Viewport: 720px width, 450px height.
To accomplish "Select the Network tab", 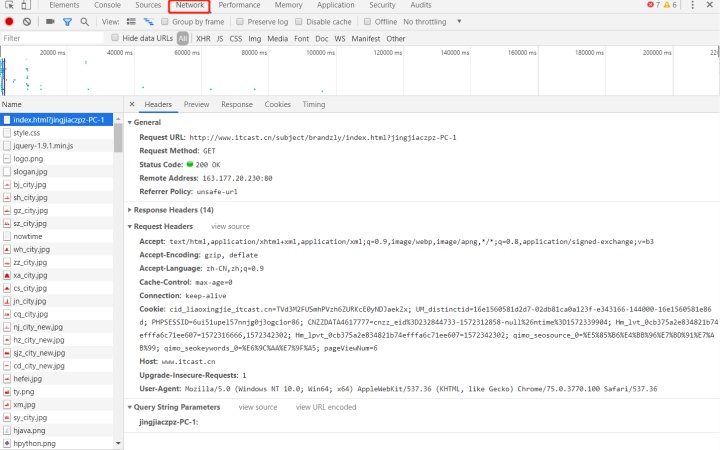I will (x=189, y=6).
